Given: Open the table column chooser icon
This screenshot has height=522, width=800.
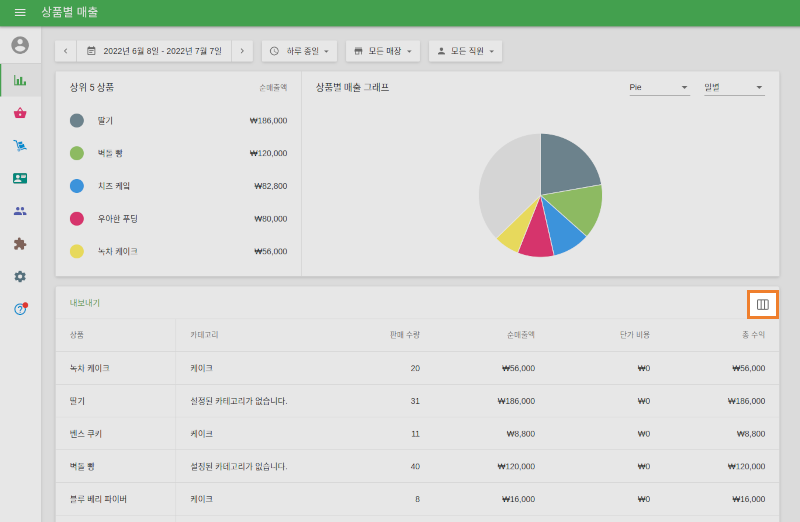Looking at the screenshot, I should point(763,305).
